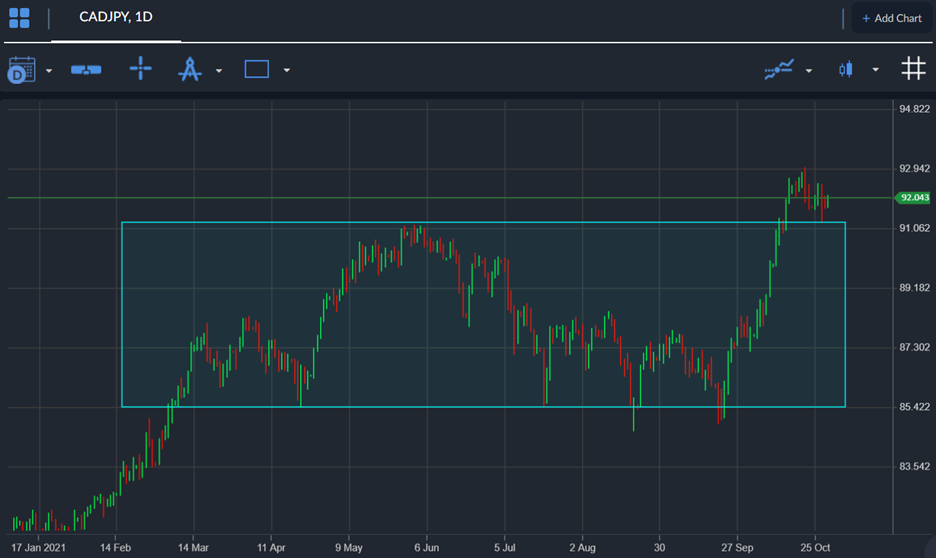This screenshot has height=558, width=936.
Task: Click the 89.182 price axis label
Action: click(914, 288)
